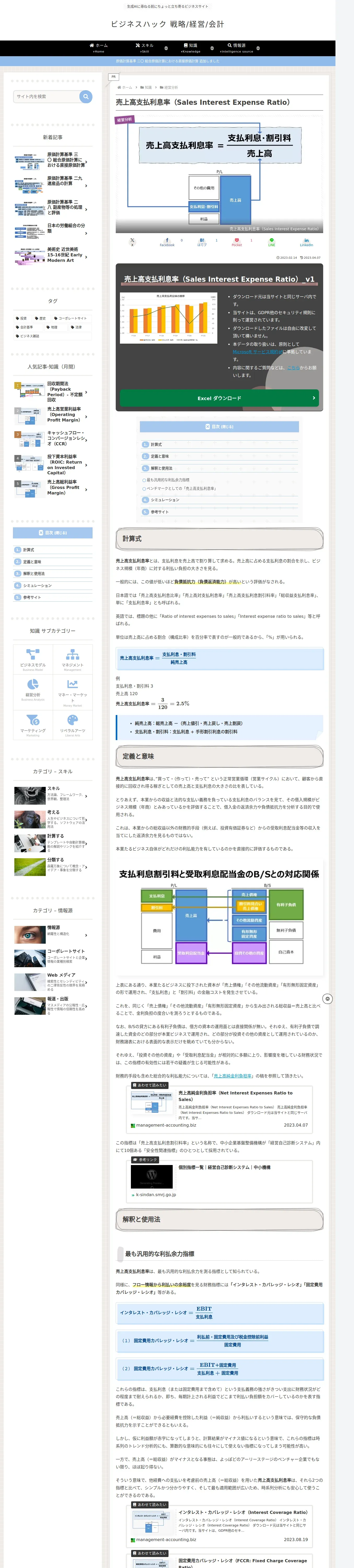The height and width of the screenshot is (1568, 354).
Task: Expand the スキル menu dropdown arrow
Action: coord(166,48)
